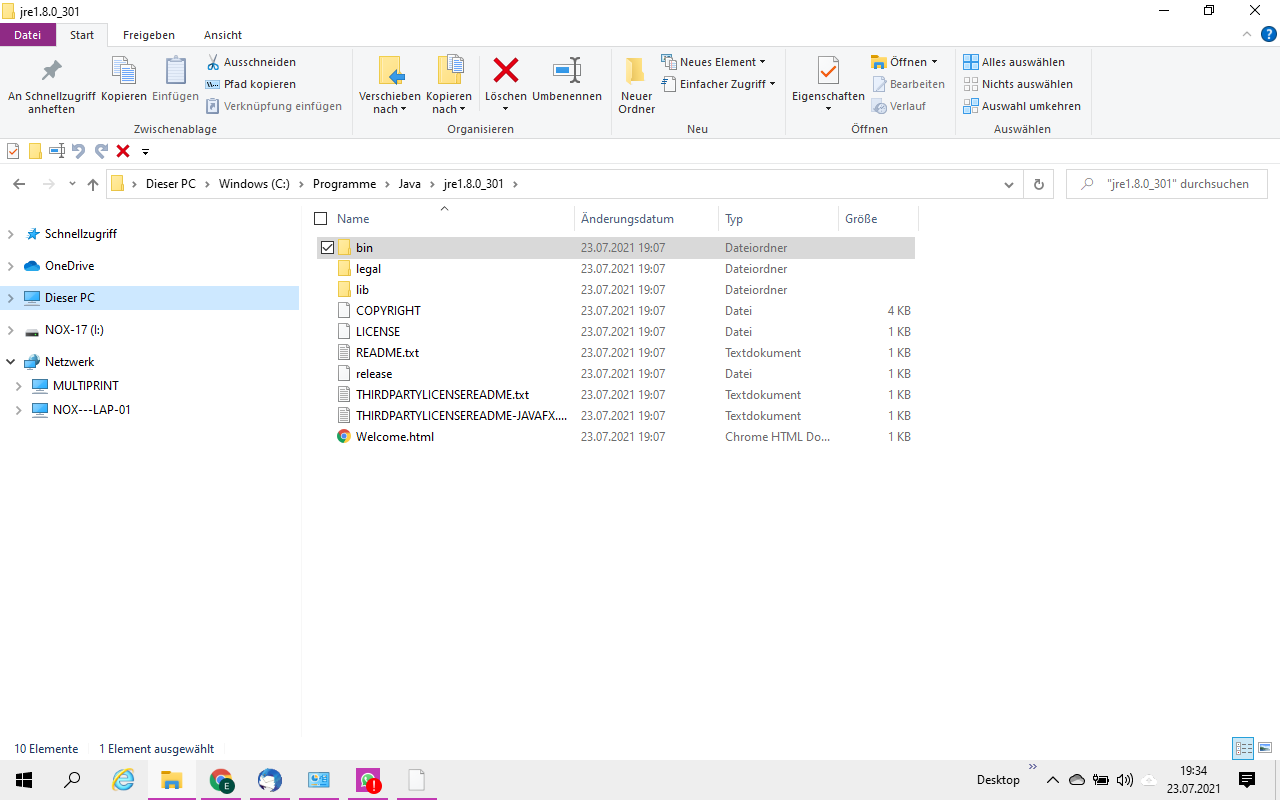Click the Kopieren icon in ribbon
Image resolution: width=1280 pixels, height=800 pixels.
coord(124,71)
